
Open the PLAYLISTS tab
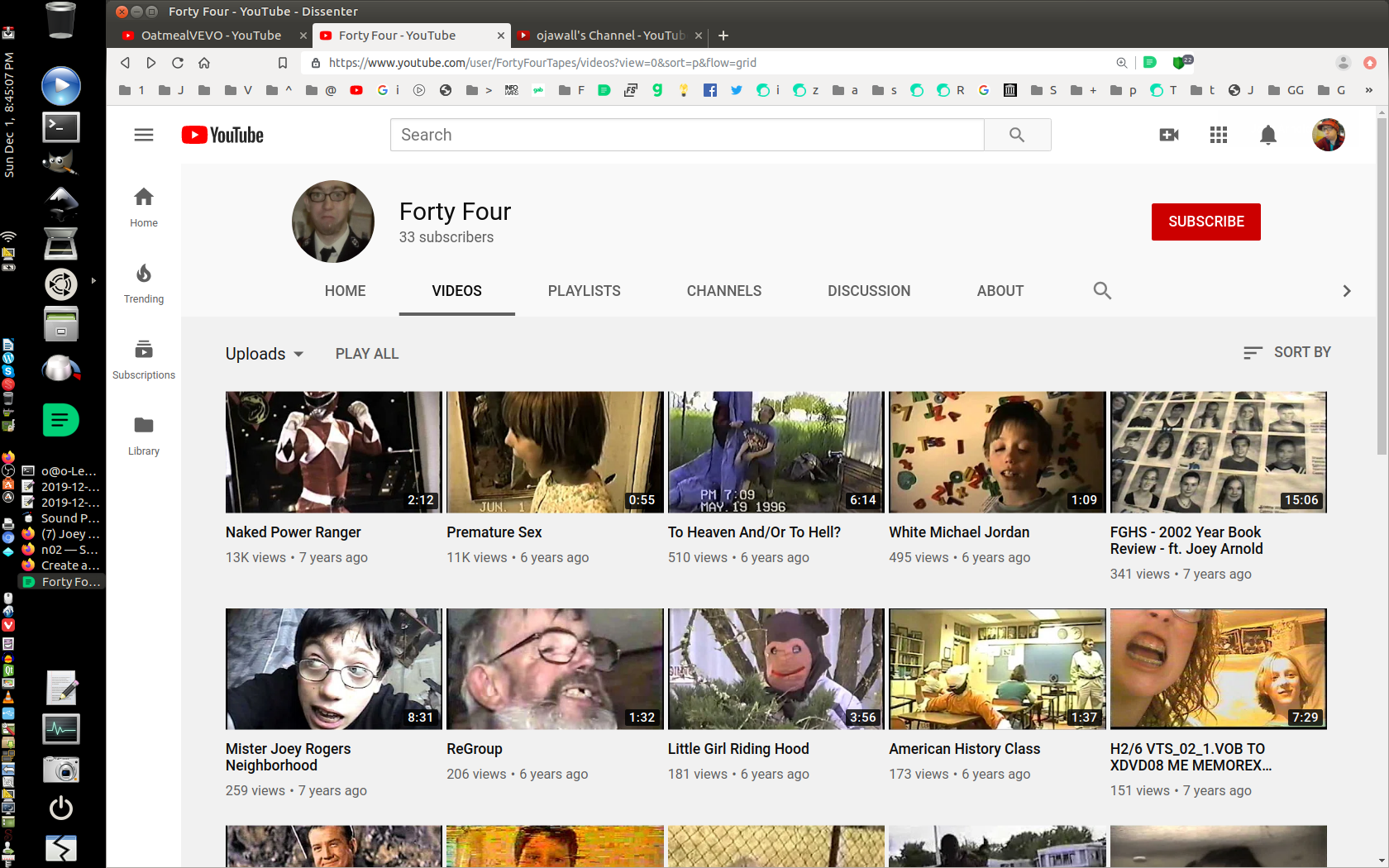click(584, 291)
